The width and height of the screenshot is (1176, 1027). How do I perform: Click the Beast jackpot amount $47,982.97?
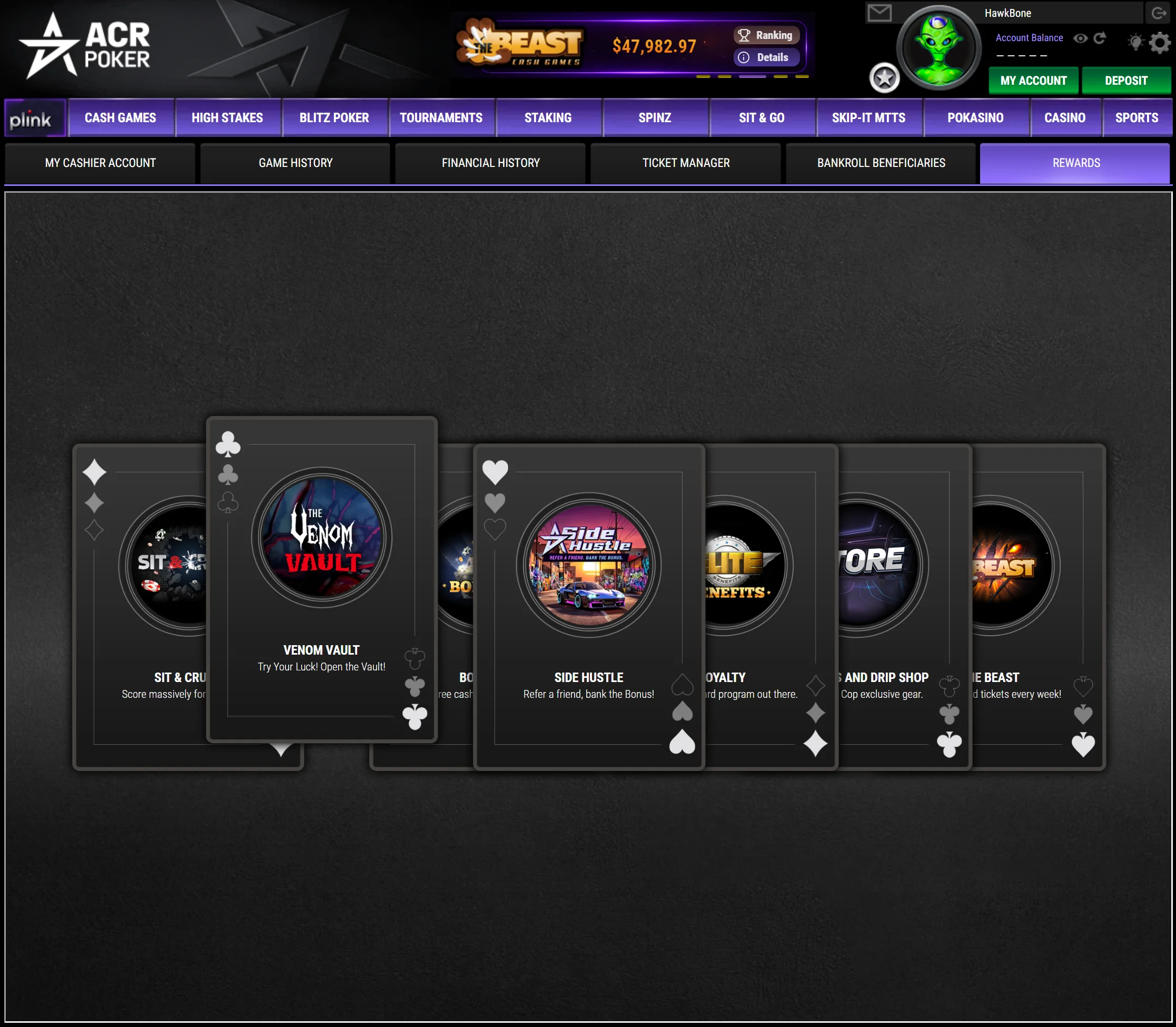tap(655, 46)
